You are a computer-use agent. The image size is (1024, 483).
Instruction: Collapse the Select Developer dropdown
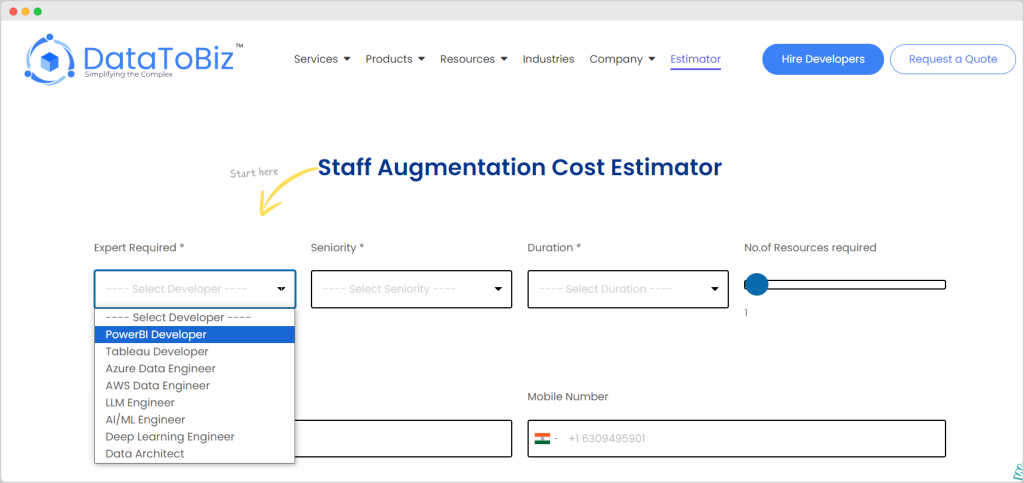coord(195,289)
